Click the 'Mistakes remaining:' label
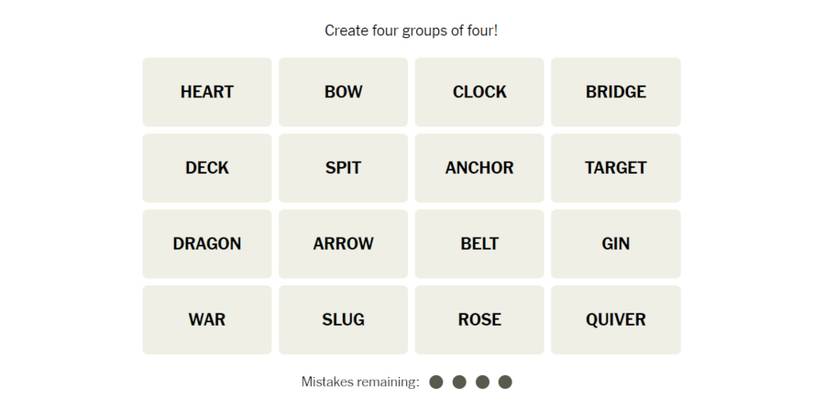825x413 pixels. (360, 382)
